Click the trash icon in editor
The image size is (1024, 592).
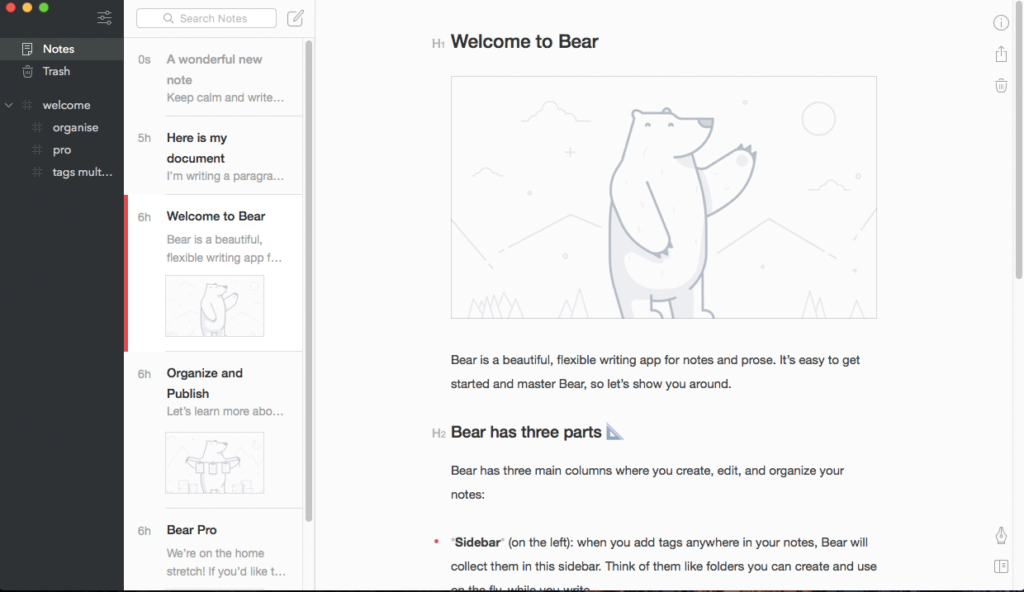pos(1000,85)
